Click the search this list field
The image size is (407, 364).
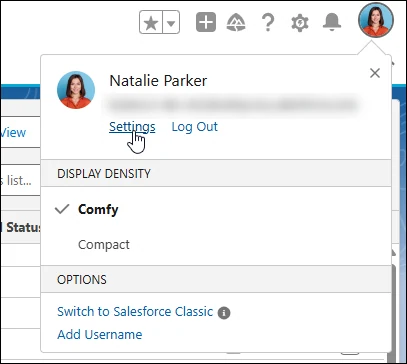pos(20,180)
